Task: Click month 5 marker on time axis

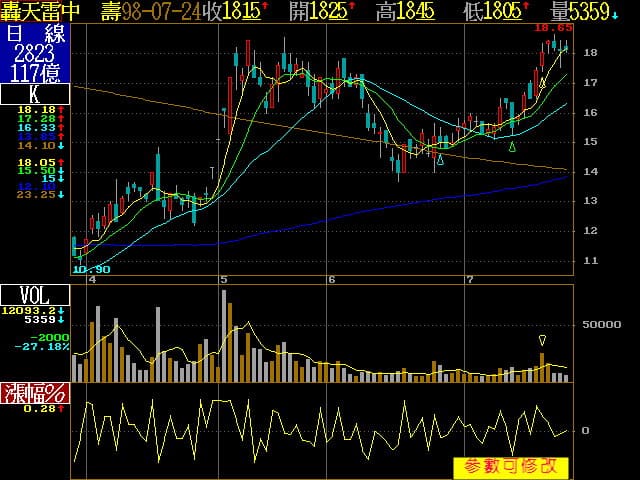Action: [224, 279]
